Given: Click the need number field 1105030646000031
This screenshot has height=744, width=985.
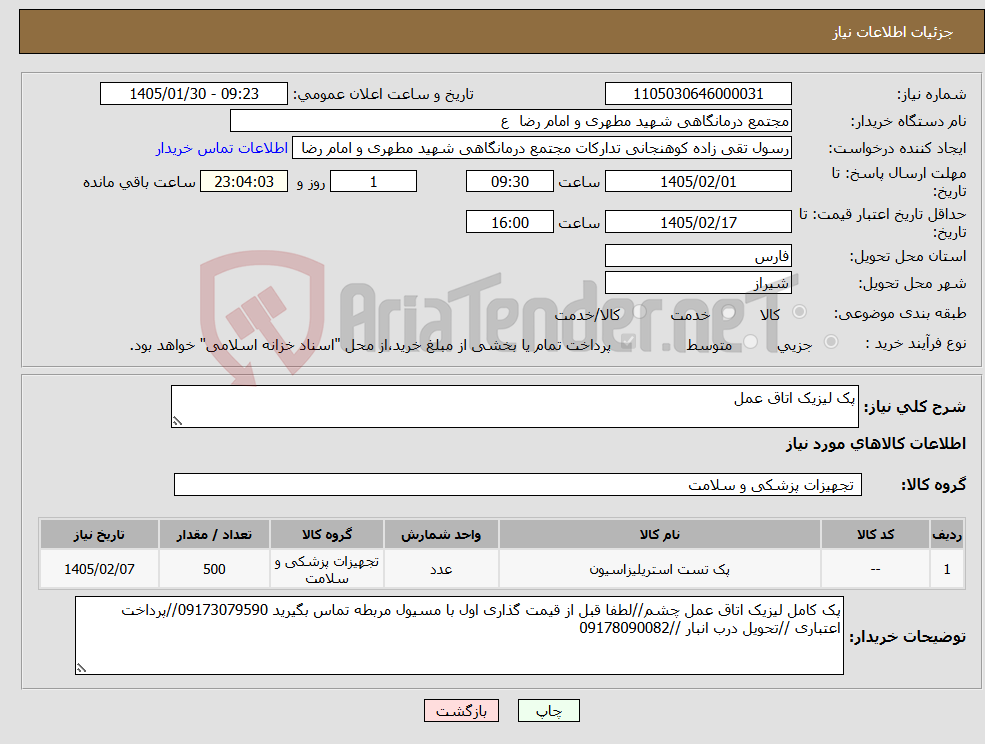Looking at the screenshot, I should click(x=698, y=94).
